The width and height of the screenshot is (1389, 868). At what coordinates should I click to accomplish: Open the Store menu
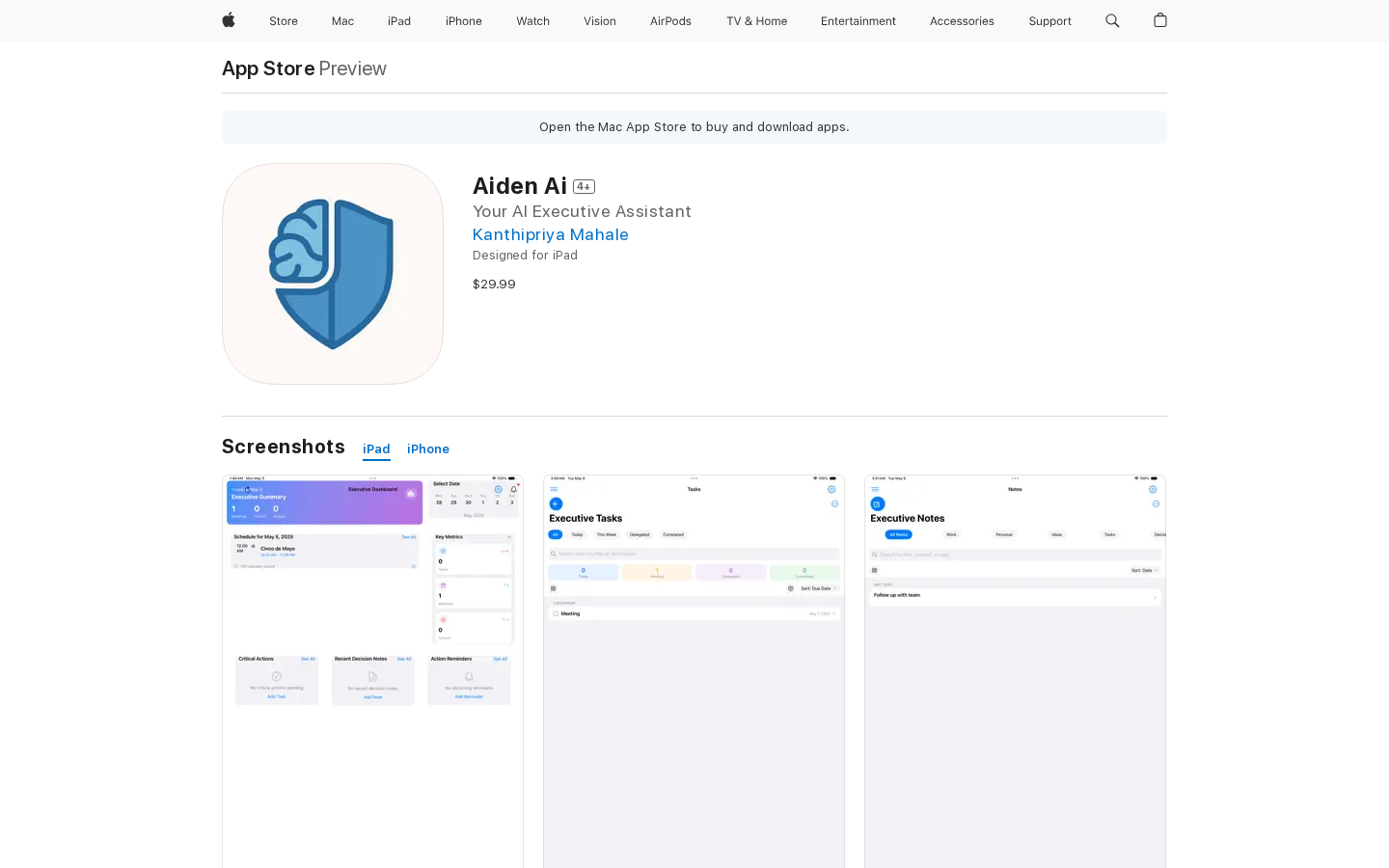point(284,21)
